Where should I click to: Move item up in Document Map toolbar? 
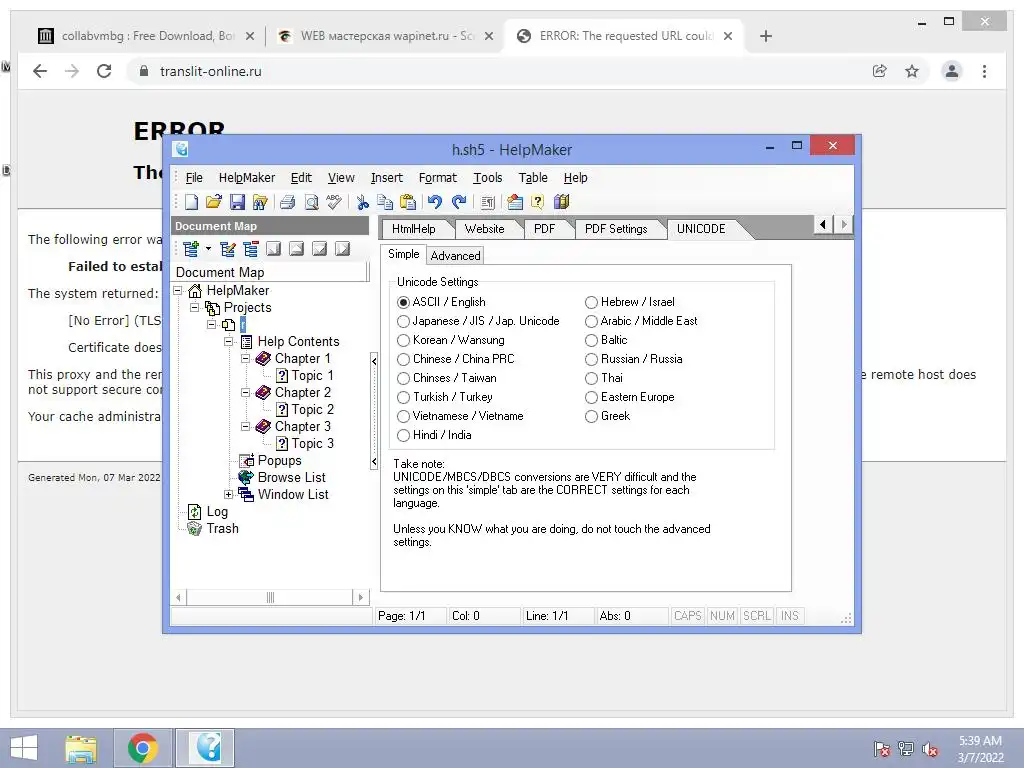pyautogui.click(x=296, y=249)
